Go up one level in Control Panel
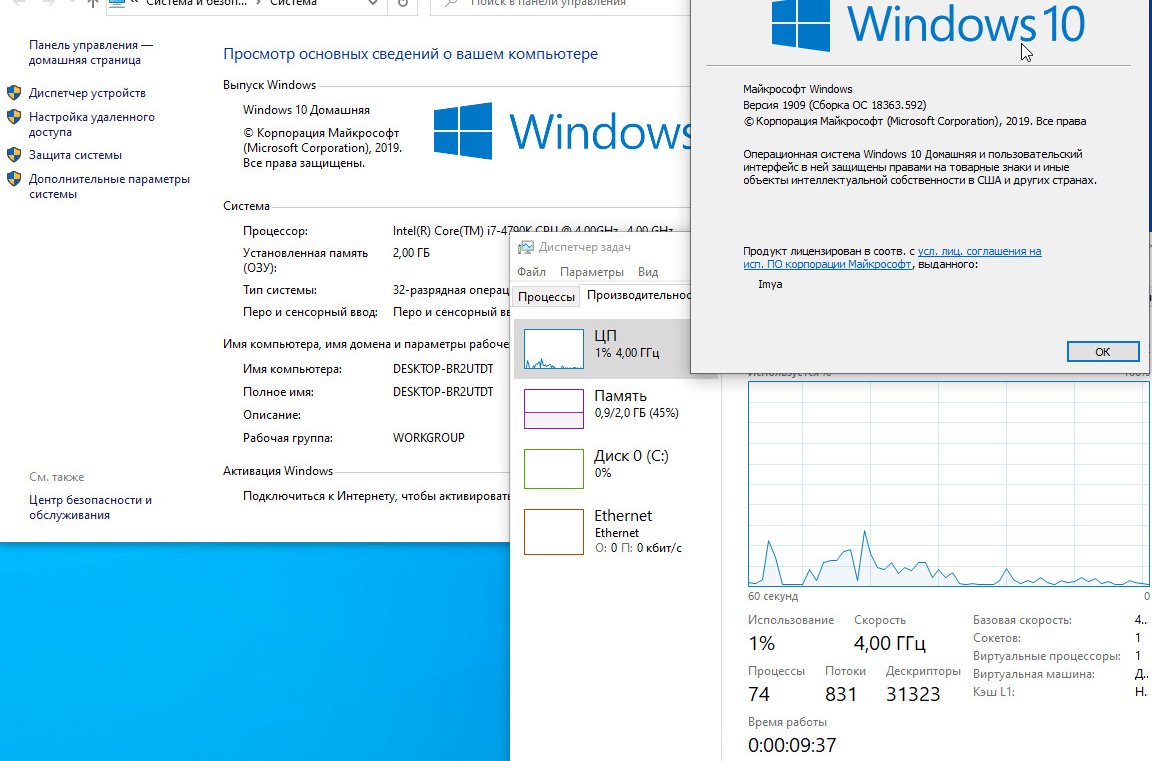The image size is (1152, 761). (93, 4)
